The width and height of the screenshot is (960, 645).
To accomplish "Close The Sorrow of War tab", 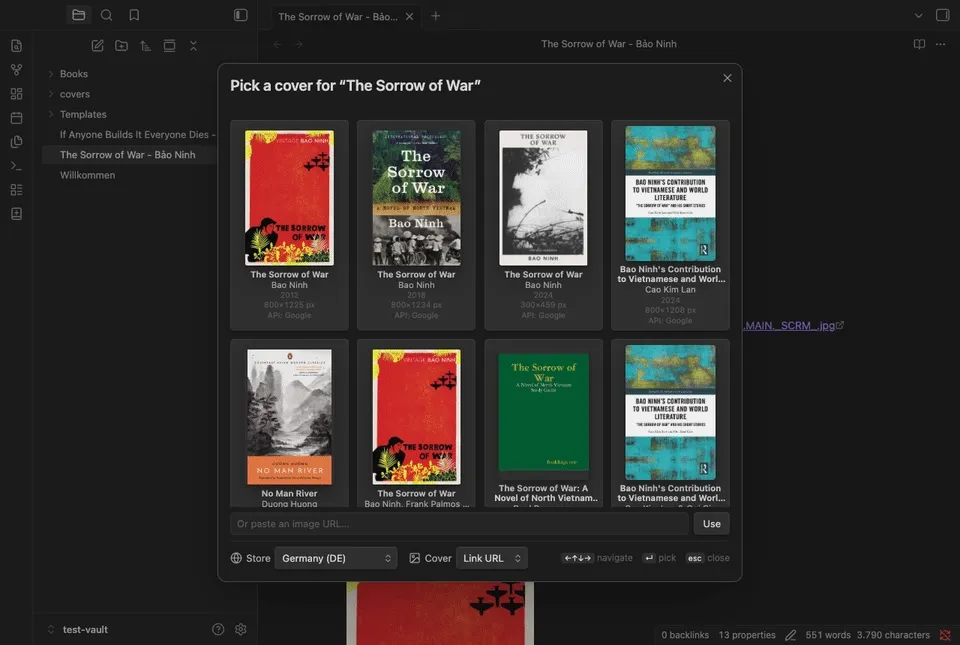I will [x=410, y=17].
